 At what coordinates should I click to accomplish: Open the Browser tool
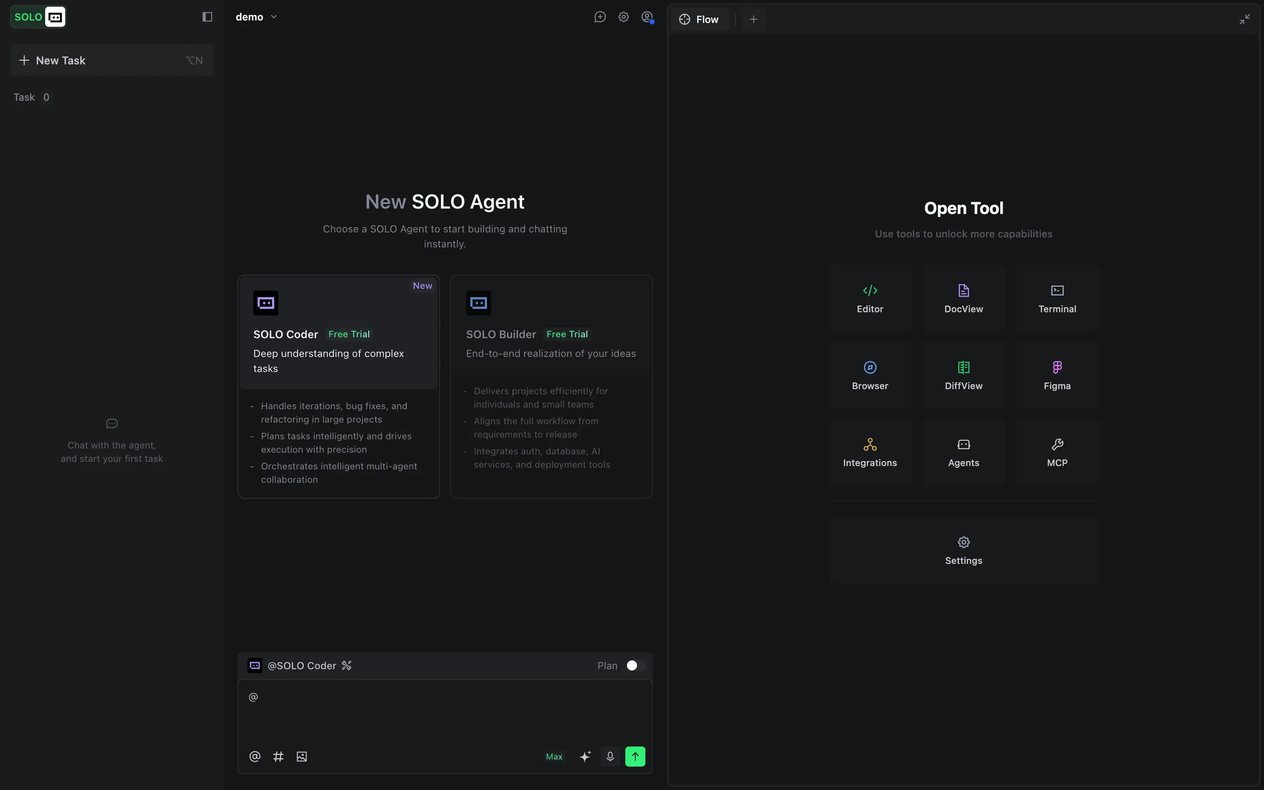point(869,374)
